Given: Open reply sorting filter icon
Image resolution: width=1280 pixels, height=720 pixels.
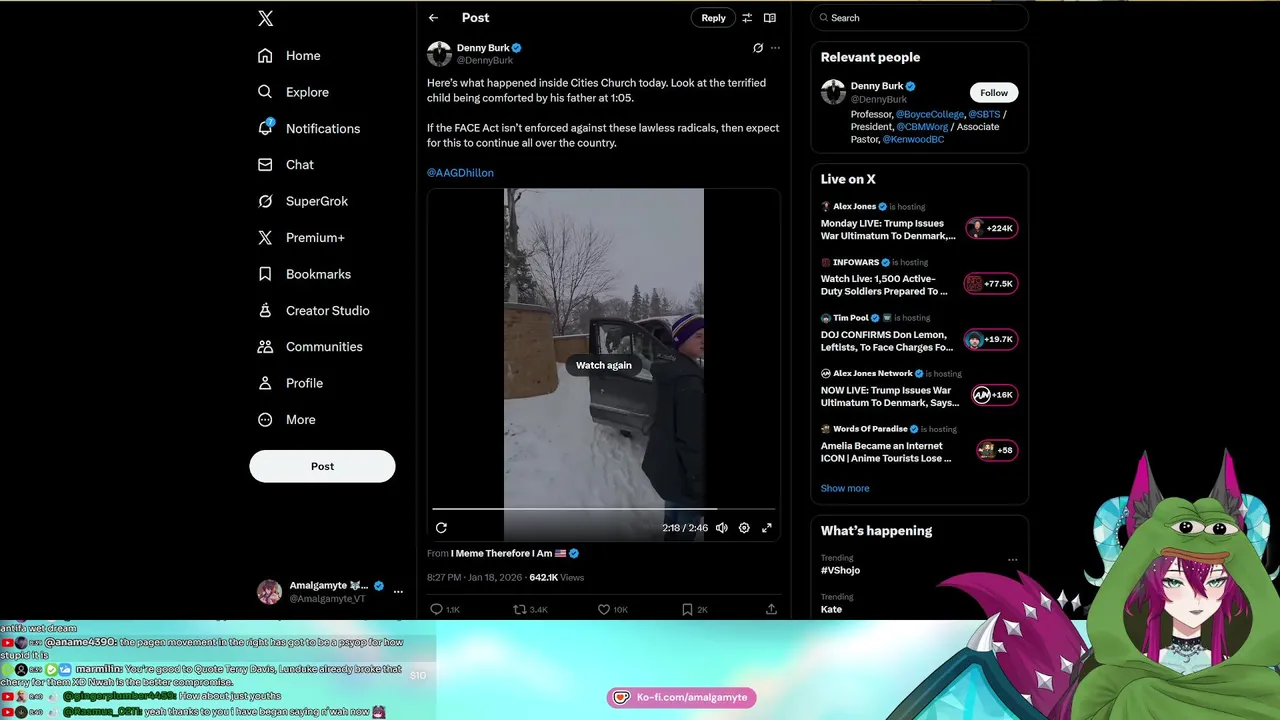Looking at the screenshot, I should (746, 18).
